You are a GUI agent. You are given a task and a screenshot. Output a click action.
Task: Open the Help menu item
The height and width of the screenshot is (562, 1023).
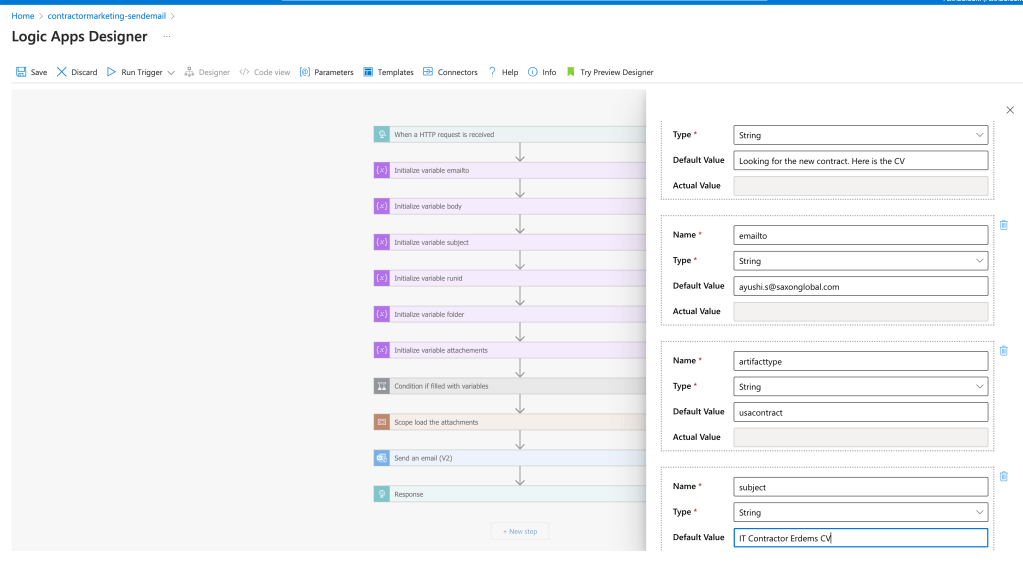tap(503, 72)
